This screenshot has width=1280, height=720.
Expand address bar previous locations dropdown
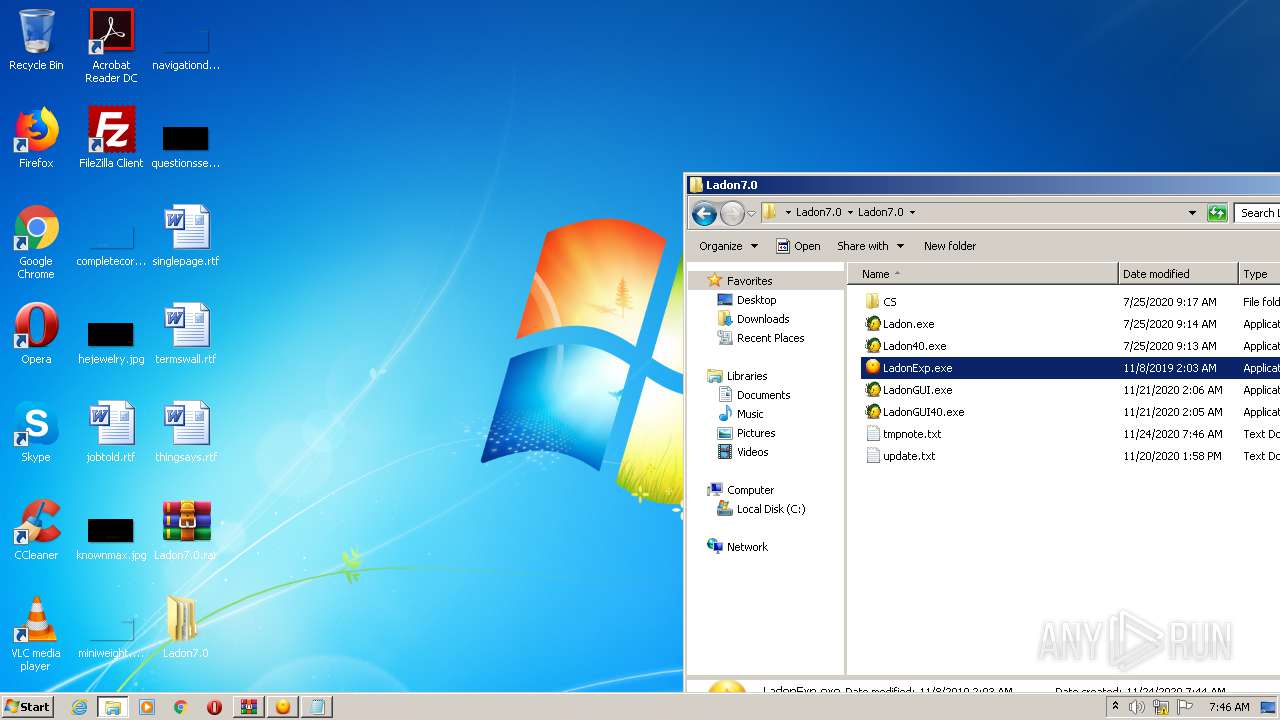[x=1192, y=212]
